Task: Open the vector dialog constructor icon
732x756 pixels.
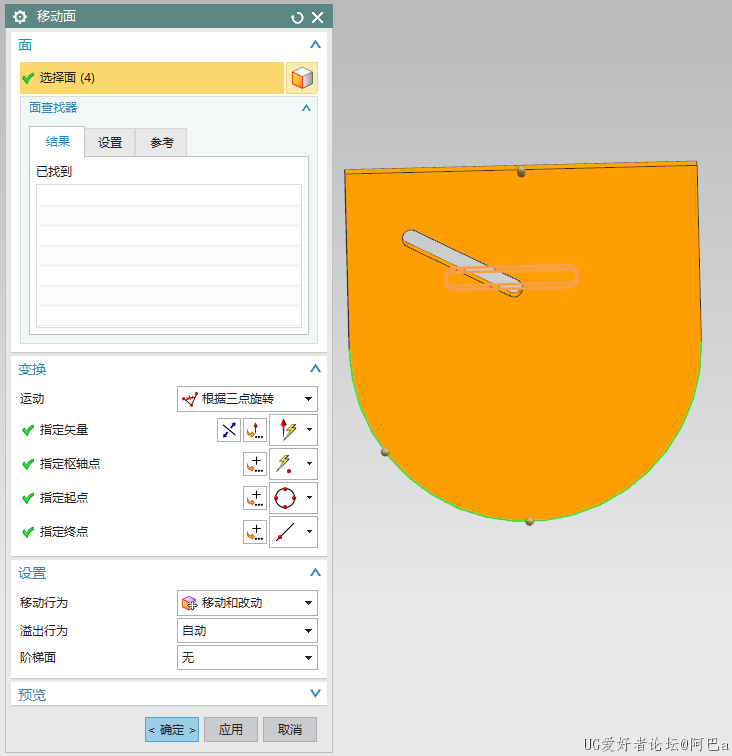Action: [x=256, y=430]
